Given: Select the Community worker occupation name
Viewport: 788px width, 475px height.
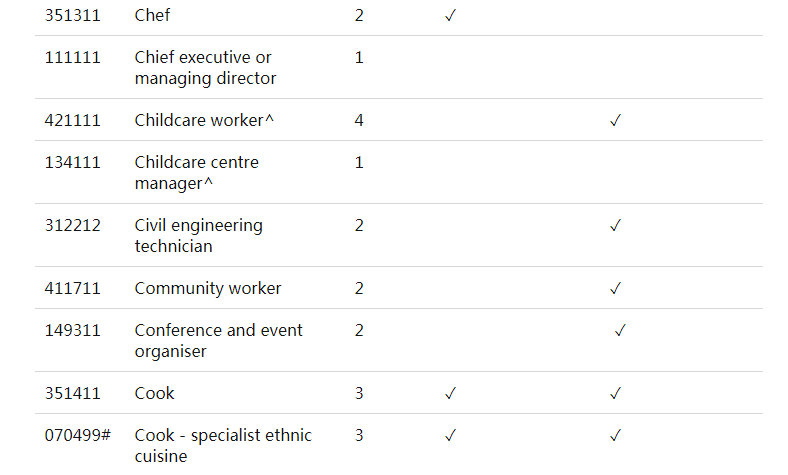Looking at the screenshot, I should (208, 289).
